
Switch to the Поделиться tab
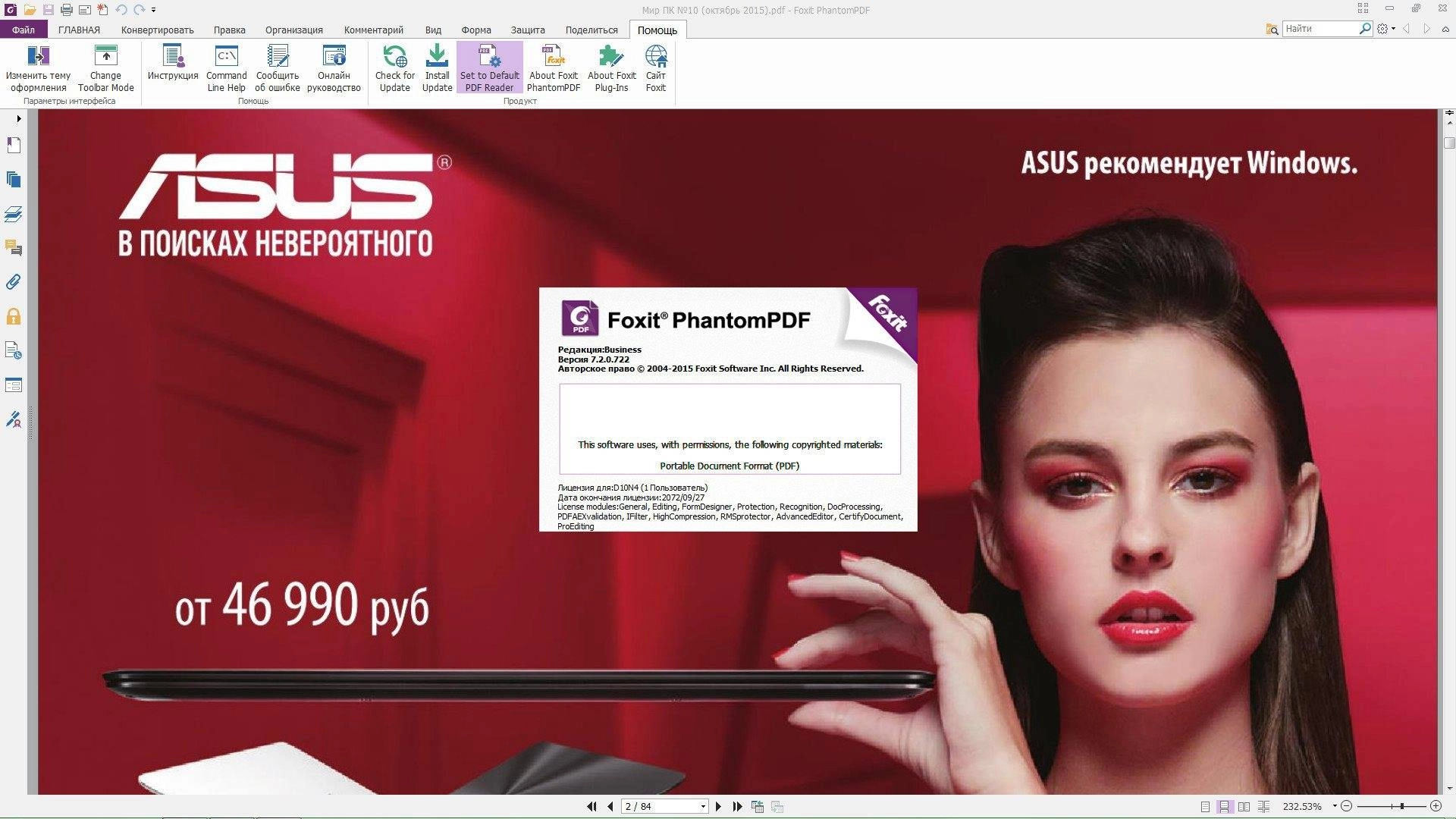tap(591, 30)
